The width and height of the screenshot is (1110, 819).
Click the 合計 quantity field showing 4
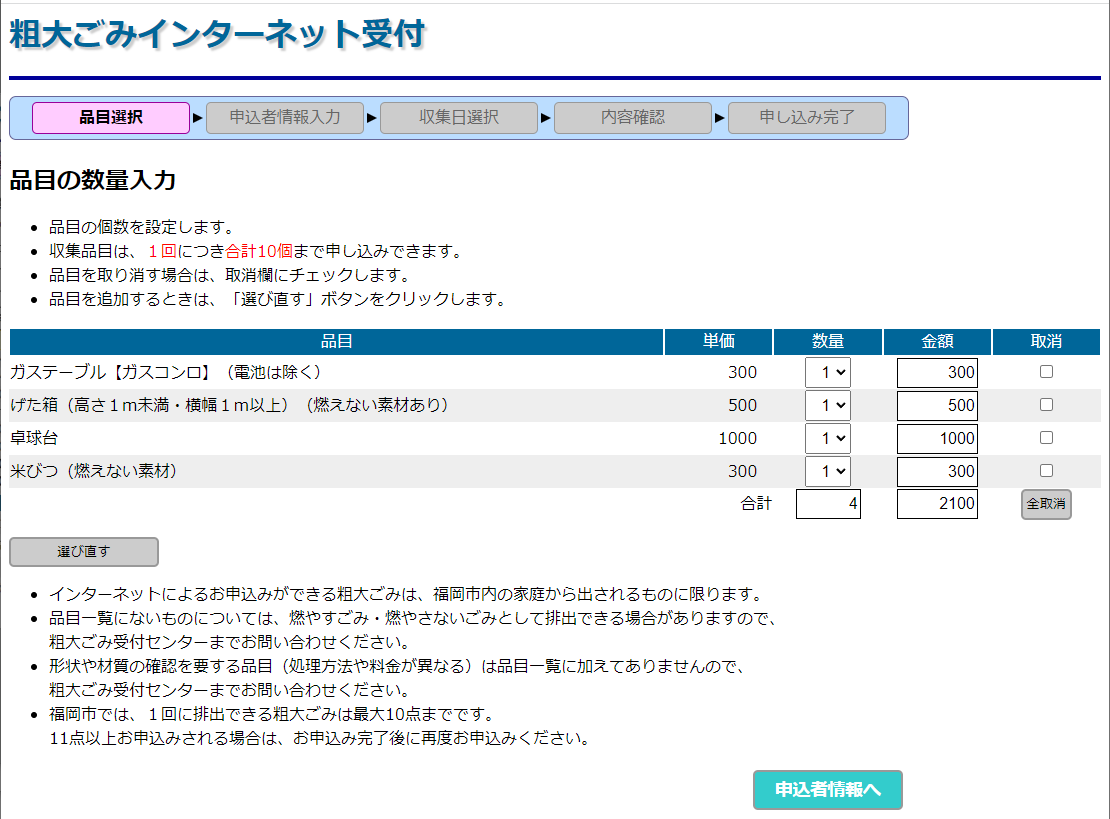[x=828, y=504]
